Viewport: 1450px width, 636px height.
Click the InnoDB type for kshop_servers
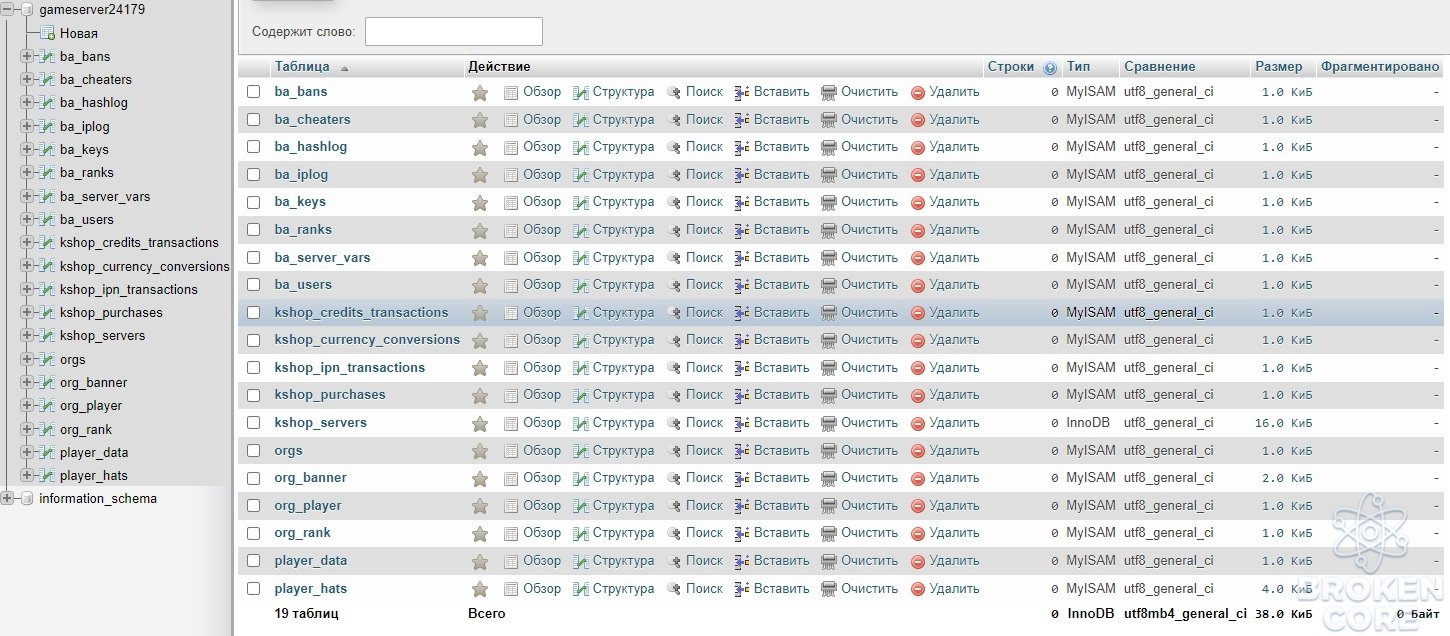(x=1087, y=423)
